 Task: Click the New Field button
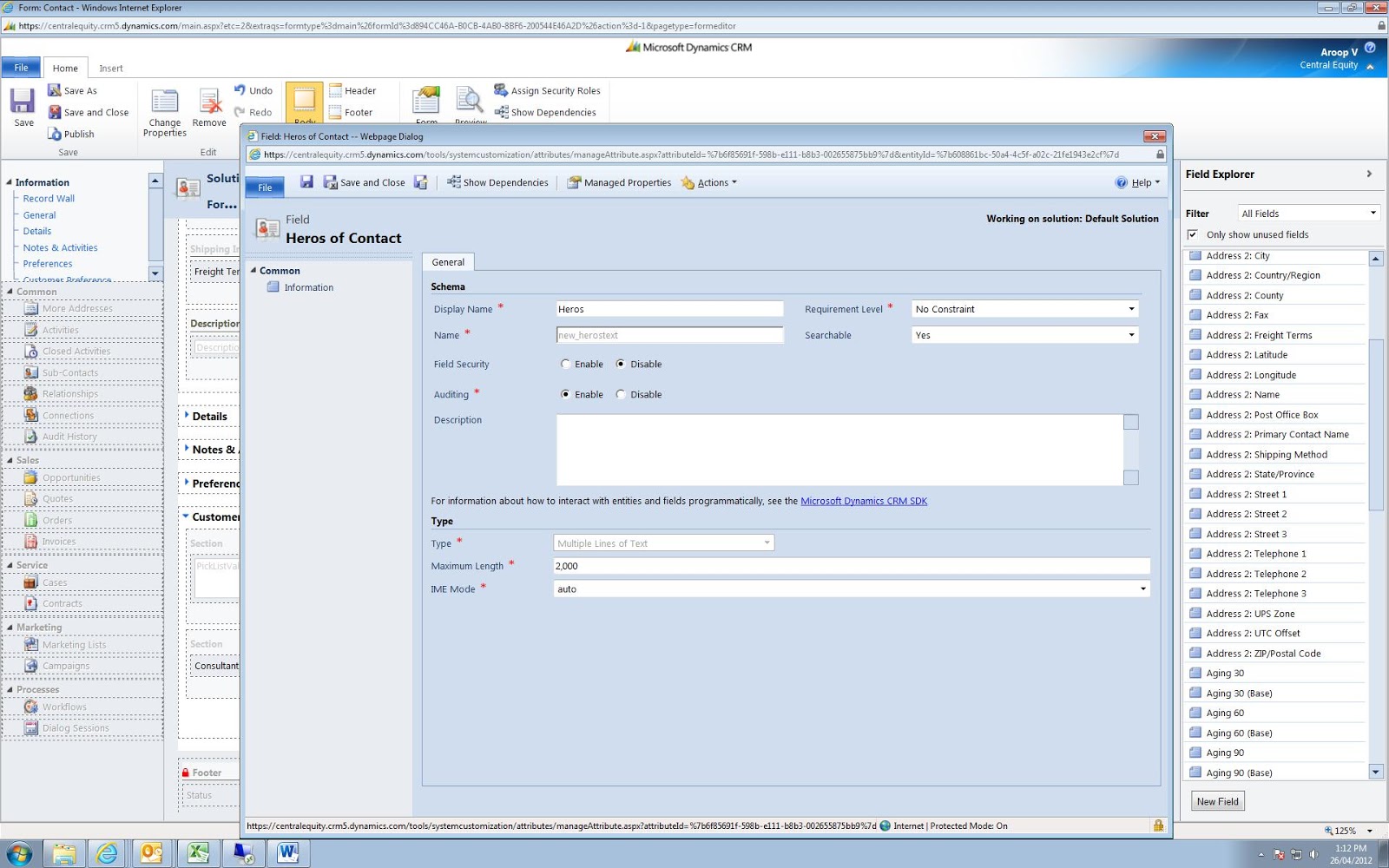(x=1217, y=801)
